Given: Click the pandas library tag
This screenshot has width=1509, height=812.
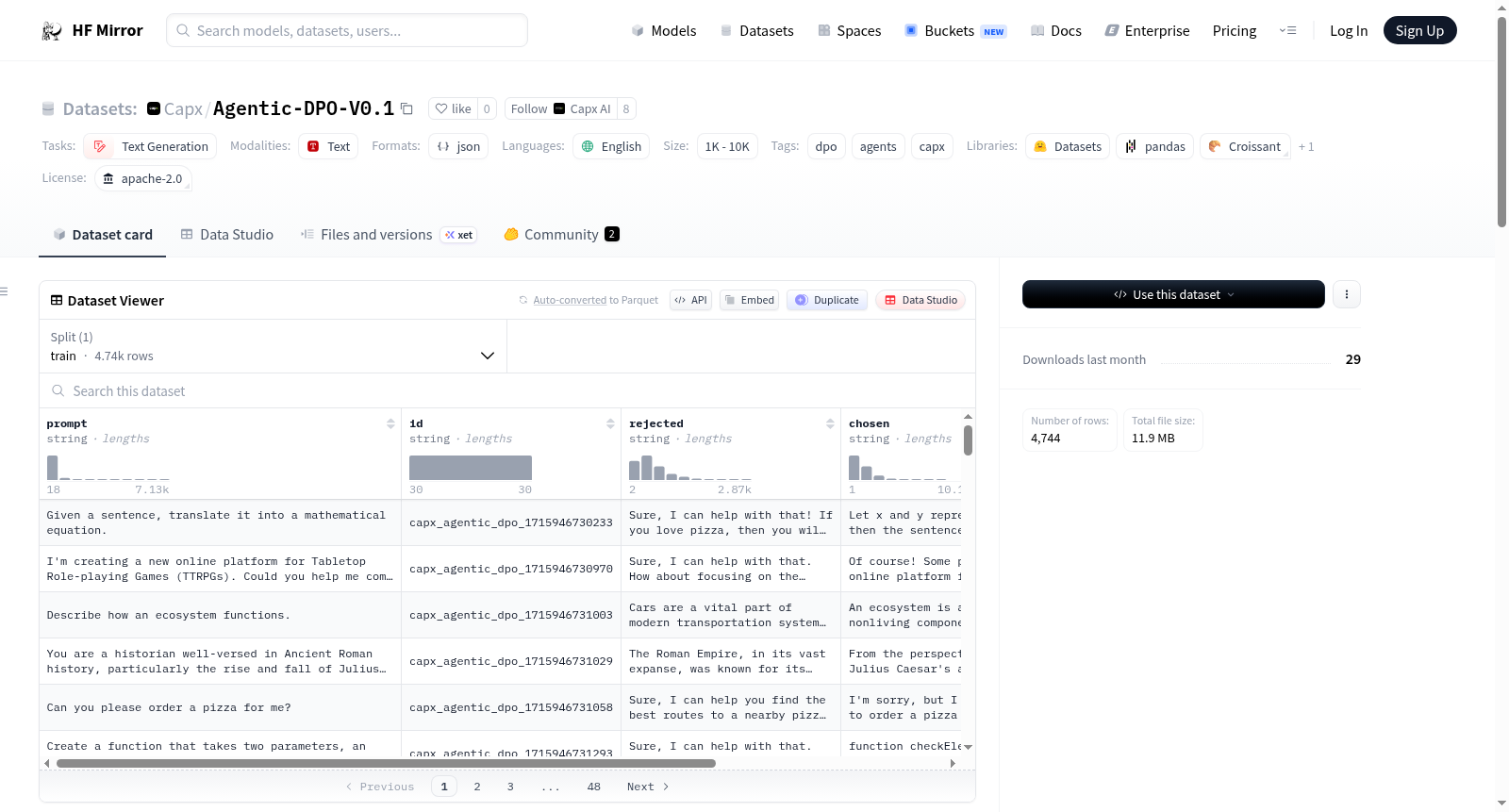Looking at the screenshot, I should pyautogui.click(x=1155, y=146).
